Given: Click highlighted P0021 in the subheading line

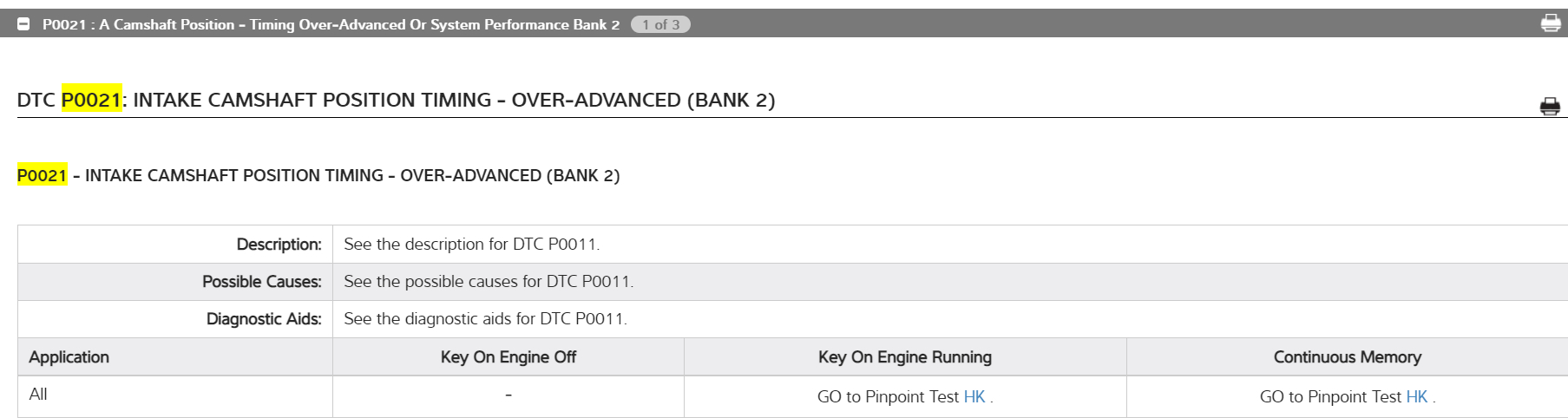Looking at the screenshot, I should pos(42,175).
